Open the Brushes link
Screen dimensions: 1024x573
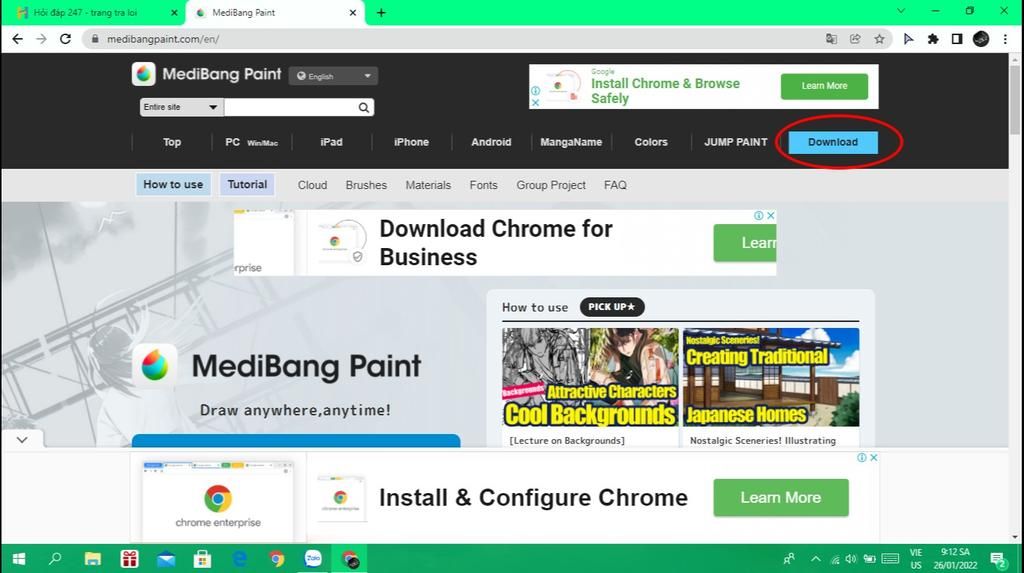366,185
